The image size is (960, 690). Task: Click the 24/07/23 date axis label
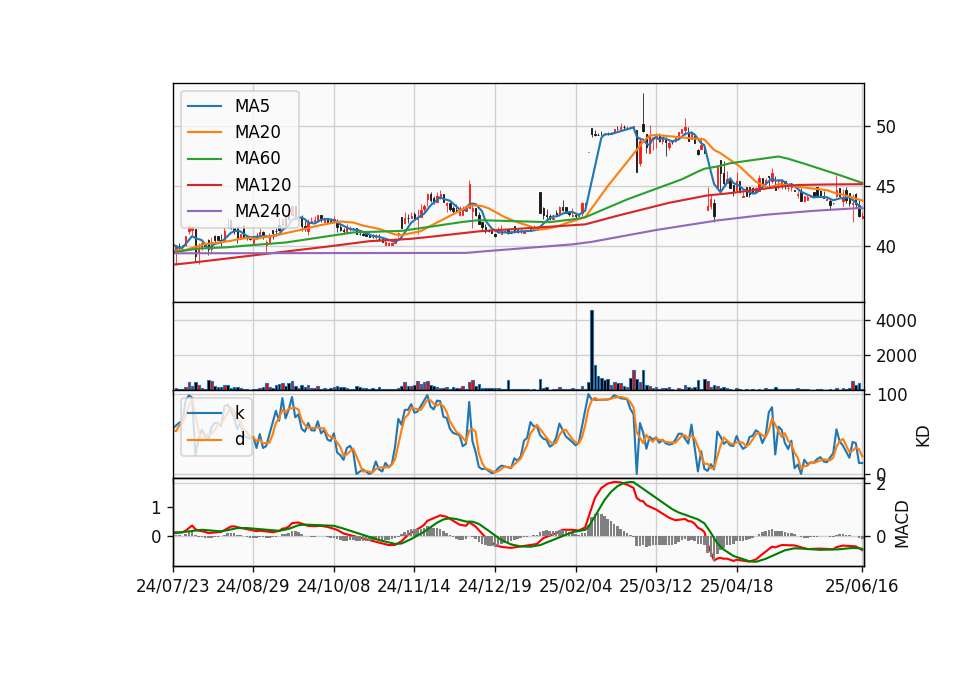click(173, 586)
